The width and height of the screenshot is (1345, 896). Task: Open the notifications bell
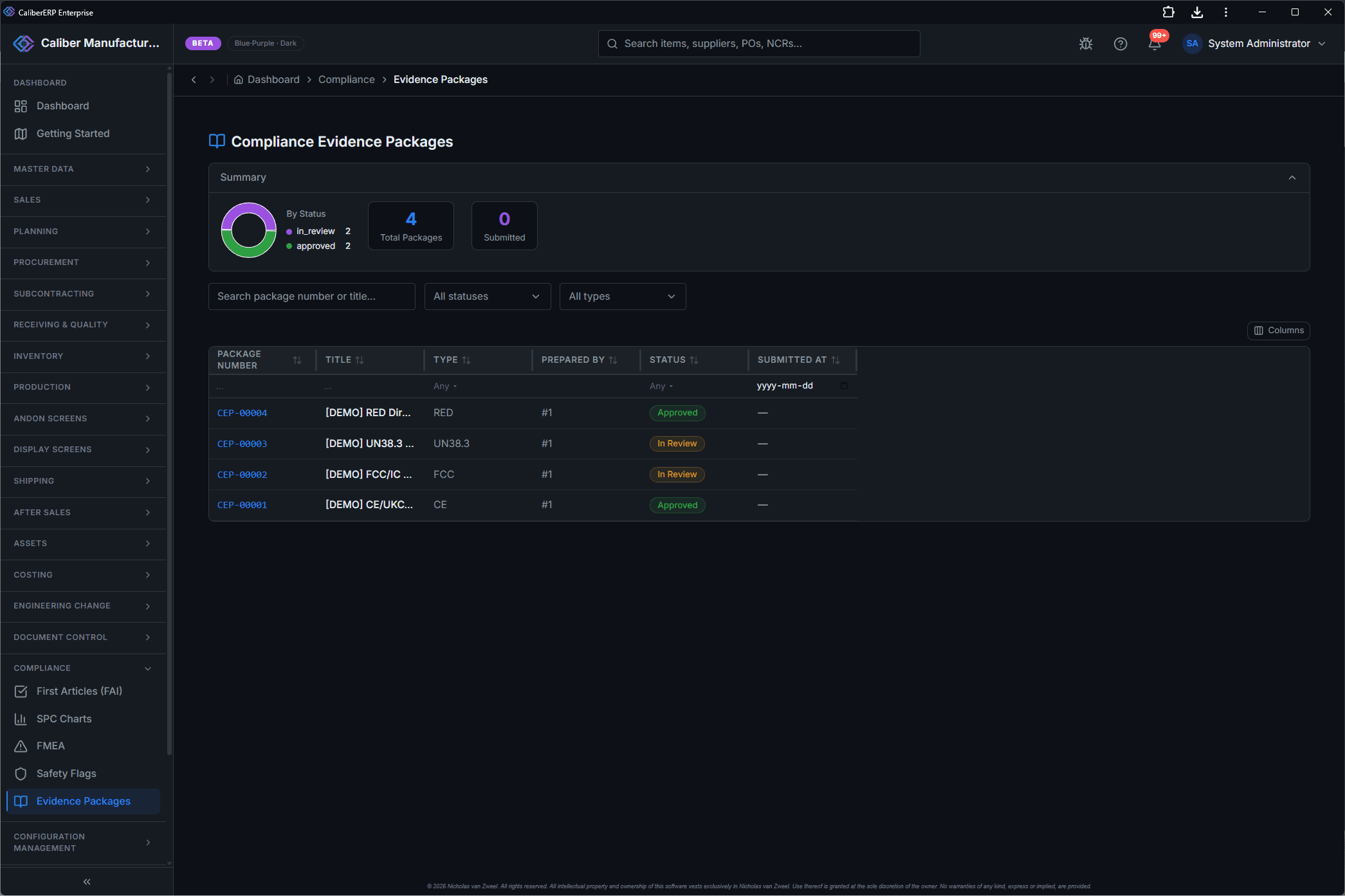(x=1155, y=43)
